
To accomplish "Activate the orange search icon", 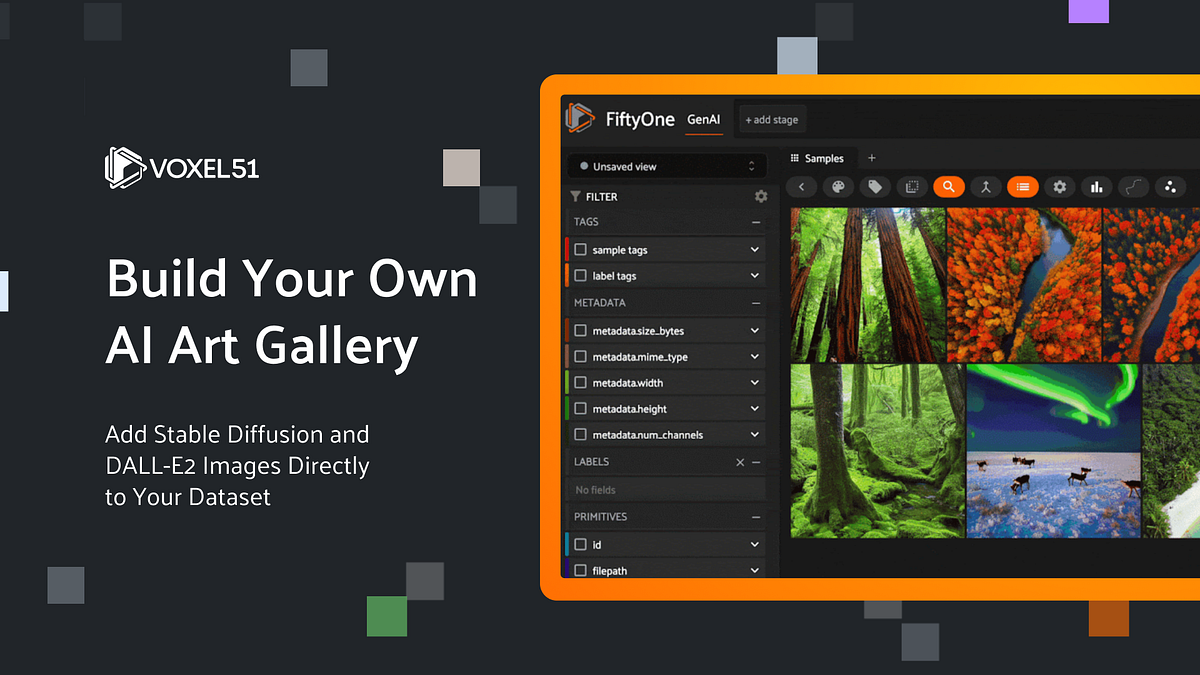I will [949, 186].
